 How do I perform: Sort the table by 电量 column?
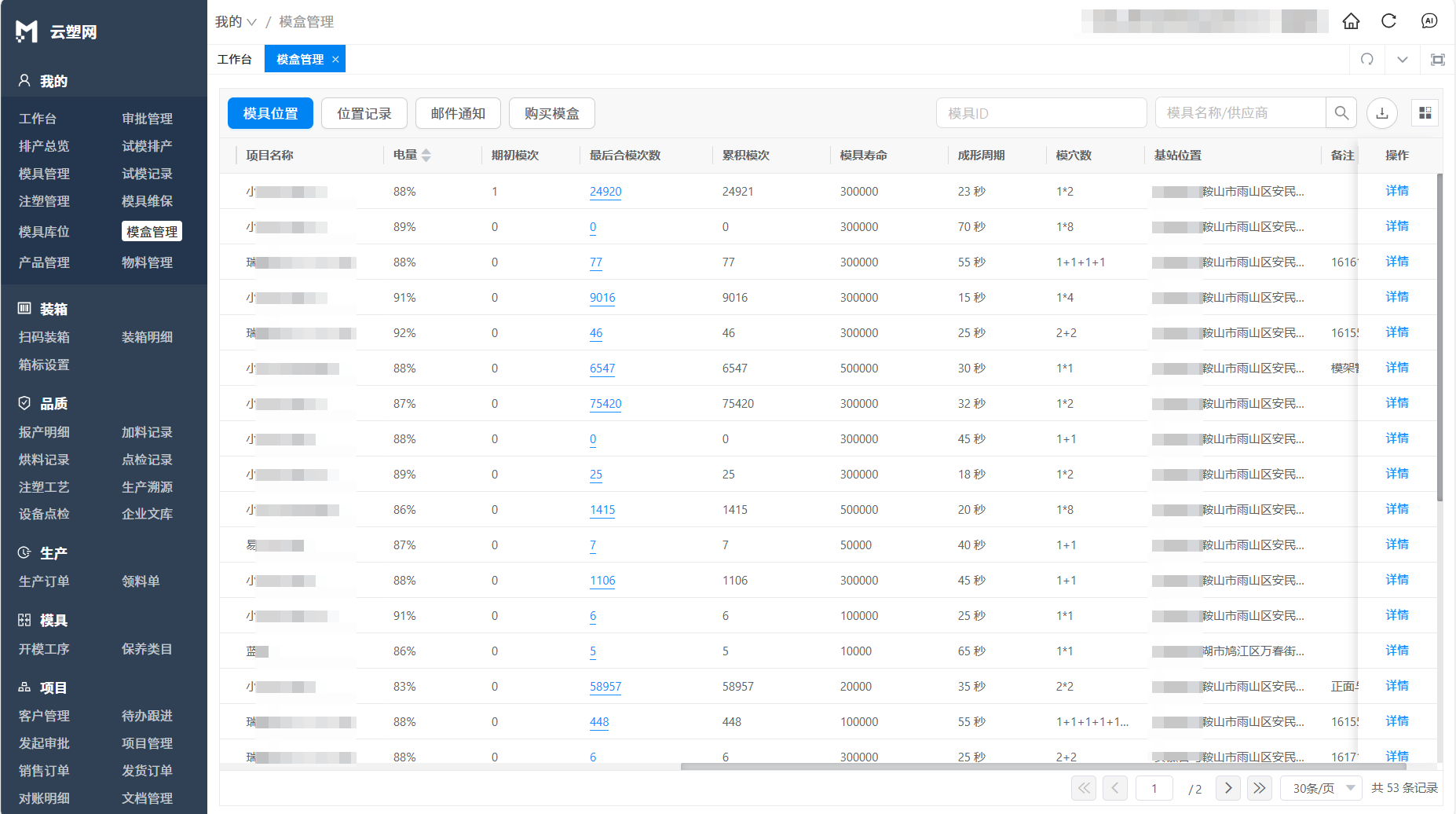tap(426, 155)
